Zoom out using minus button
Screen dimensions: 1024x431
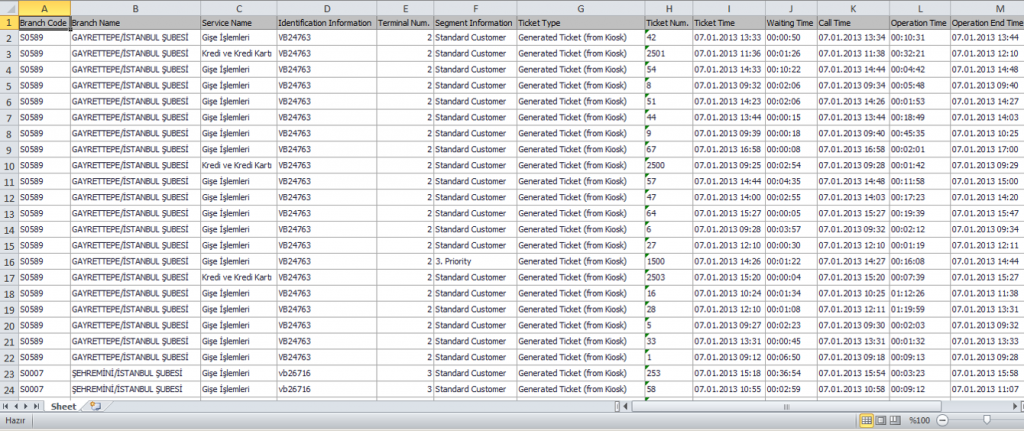click(x=942, y=420)
